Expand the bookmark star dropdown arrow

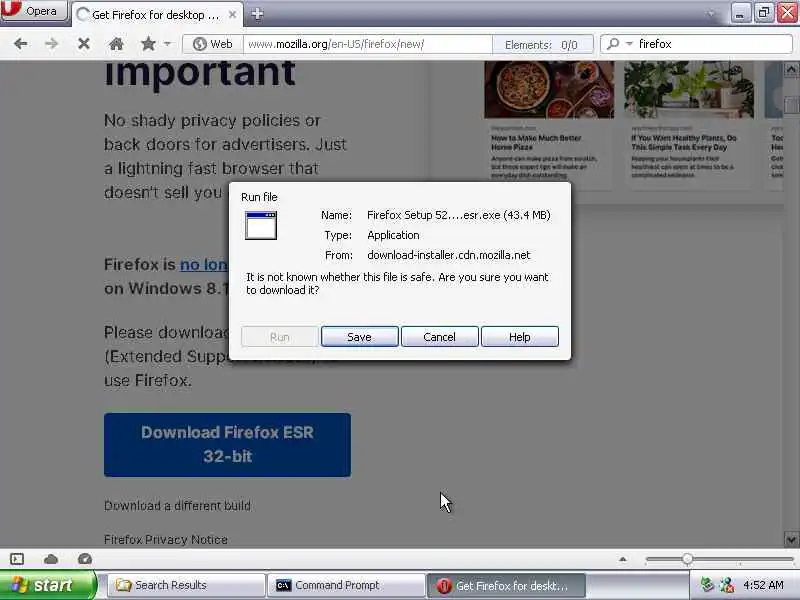click(167, 44)
